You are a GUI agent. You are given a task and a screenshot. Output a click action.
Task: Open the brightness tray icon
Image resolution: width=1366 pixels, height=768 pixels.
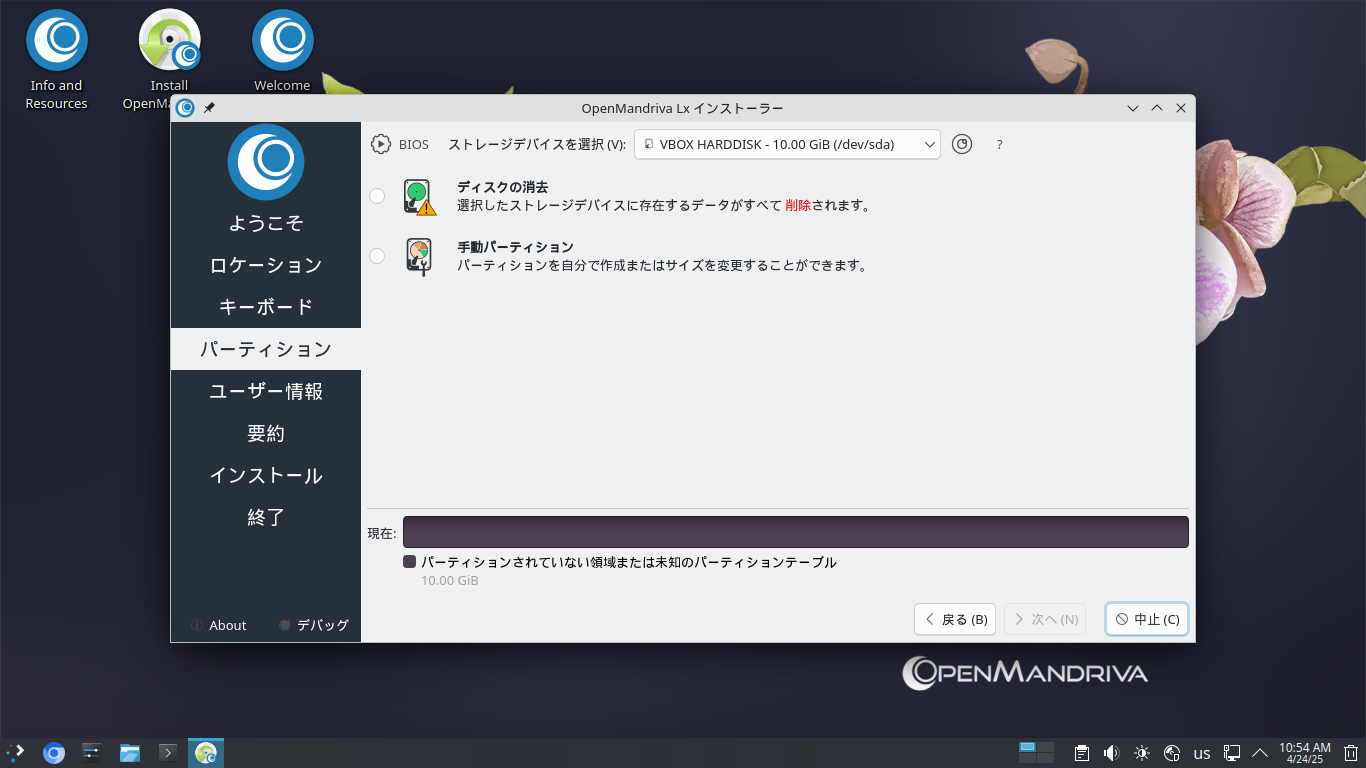[1142, 753]
